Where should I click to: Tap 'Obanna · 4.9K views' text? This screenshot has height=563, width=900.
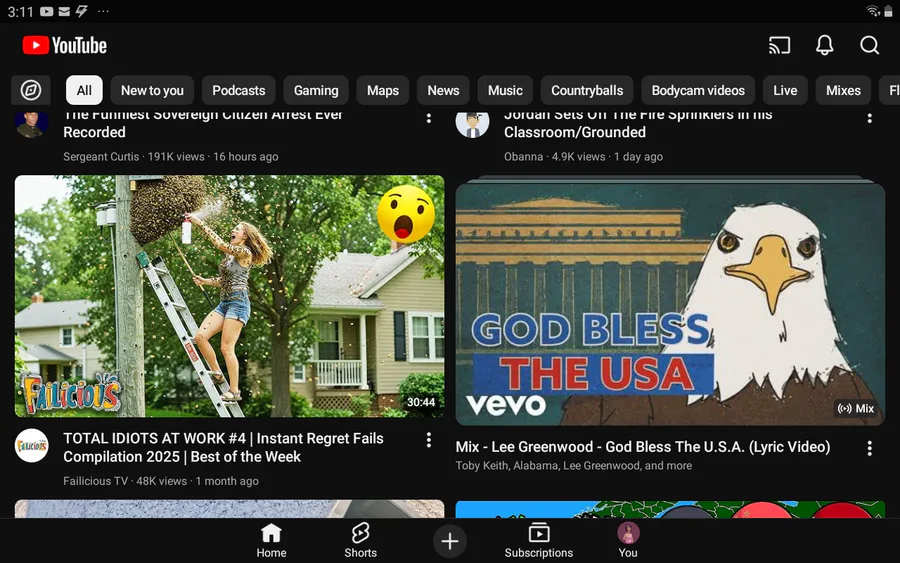554,157
